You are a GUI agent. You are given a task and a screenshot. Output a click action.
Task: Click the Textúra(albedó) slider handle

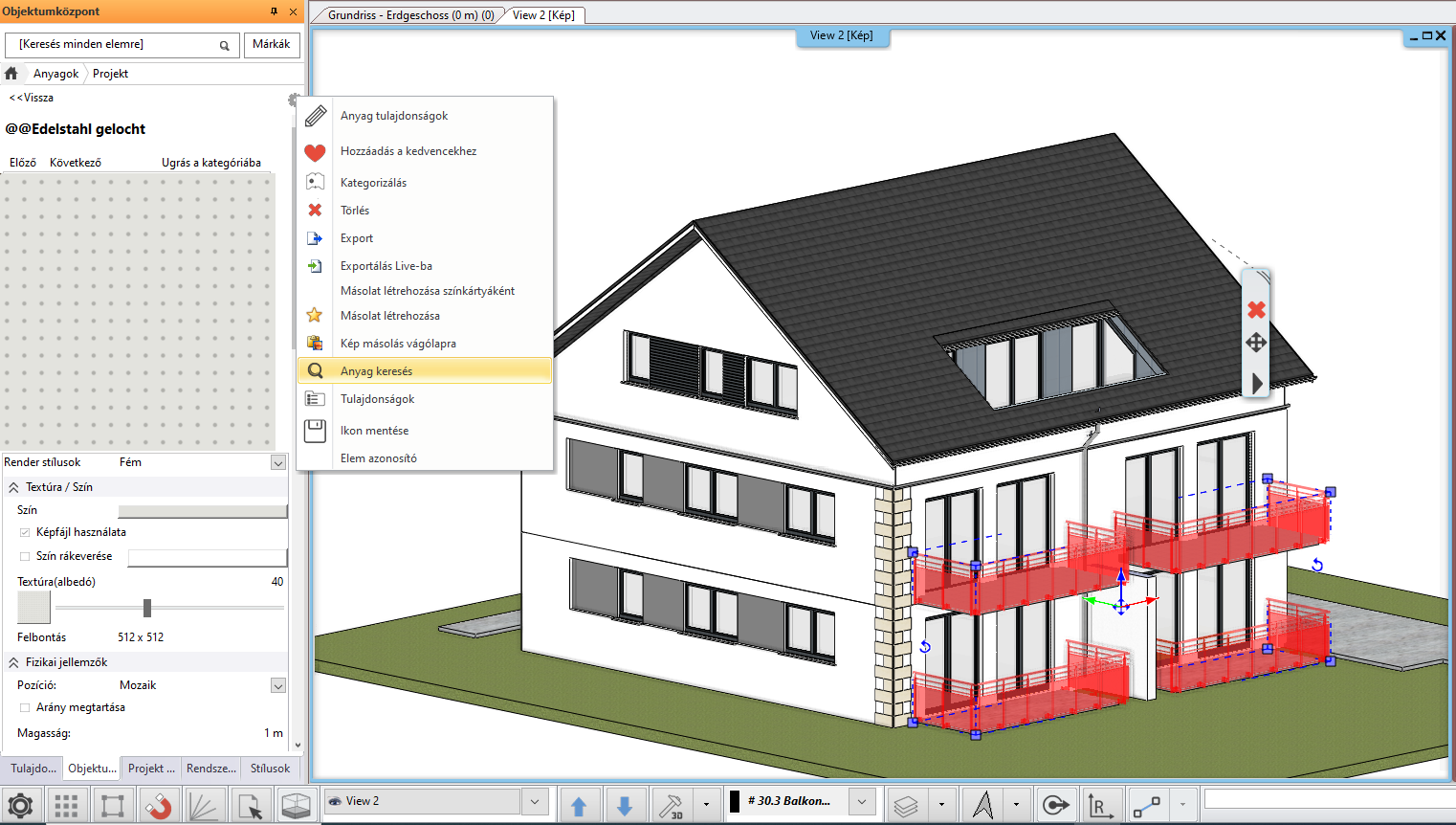coord(147,608)
